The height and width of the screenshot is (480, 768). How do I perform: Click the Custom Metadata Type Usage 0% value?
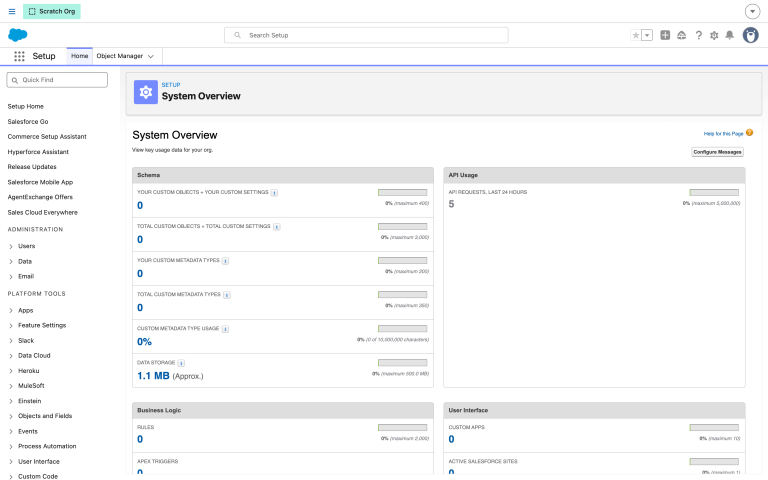(144, 342)
